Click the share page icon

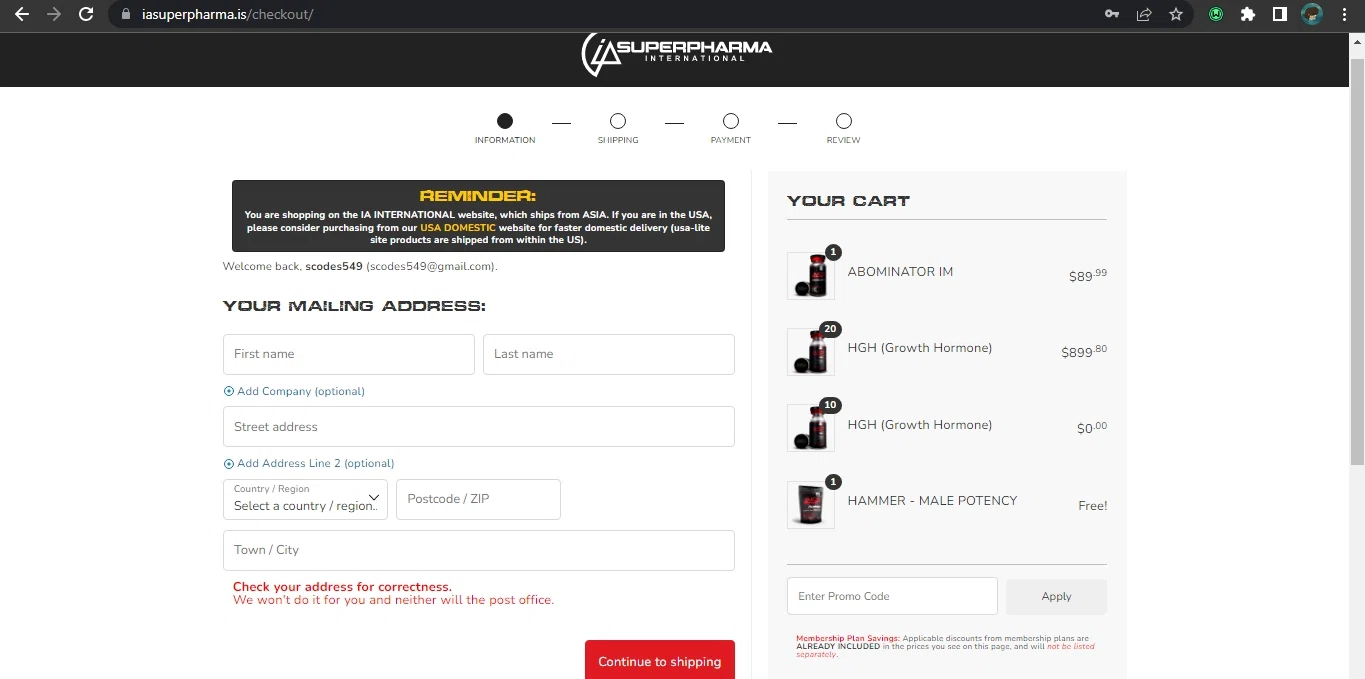pyautogui.click(x=1144, y=14)
